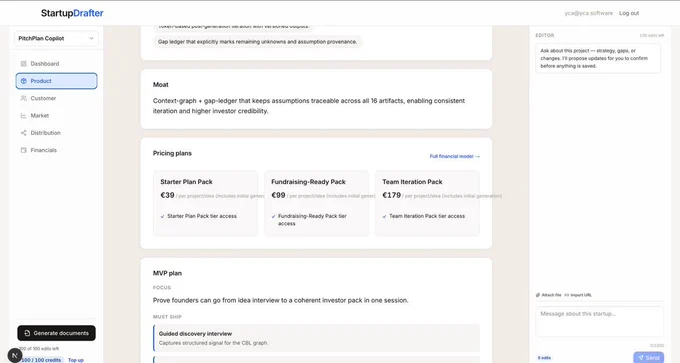Open the PitchPlan Copilot project dropdown

coord(56,38)
